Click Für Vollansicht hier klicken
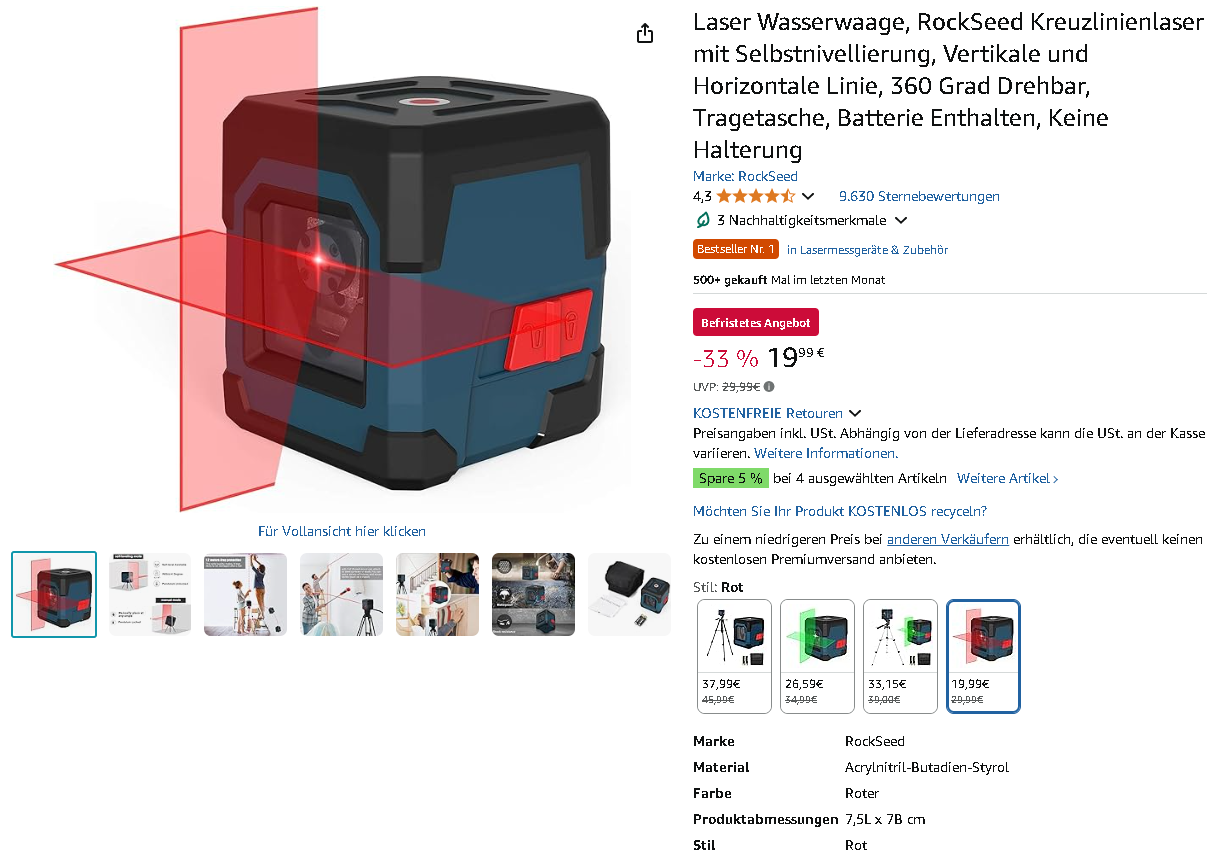This screenshot has height=858, width=1216. coord(342,531)
